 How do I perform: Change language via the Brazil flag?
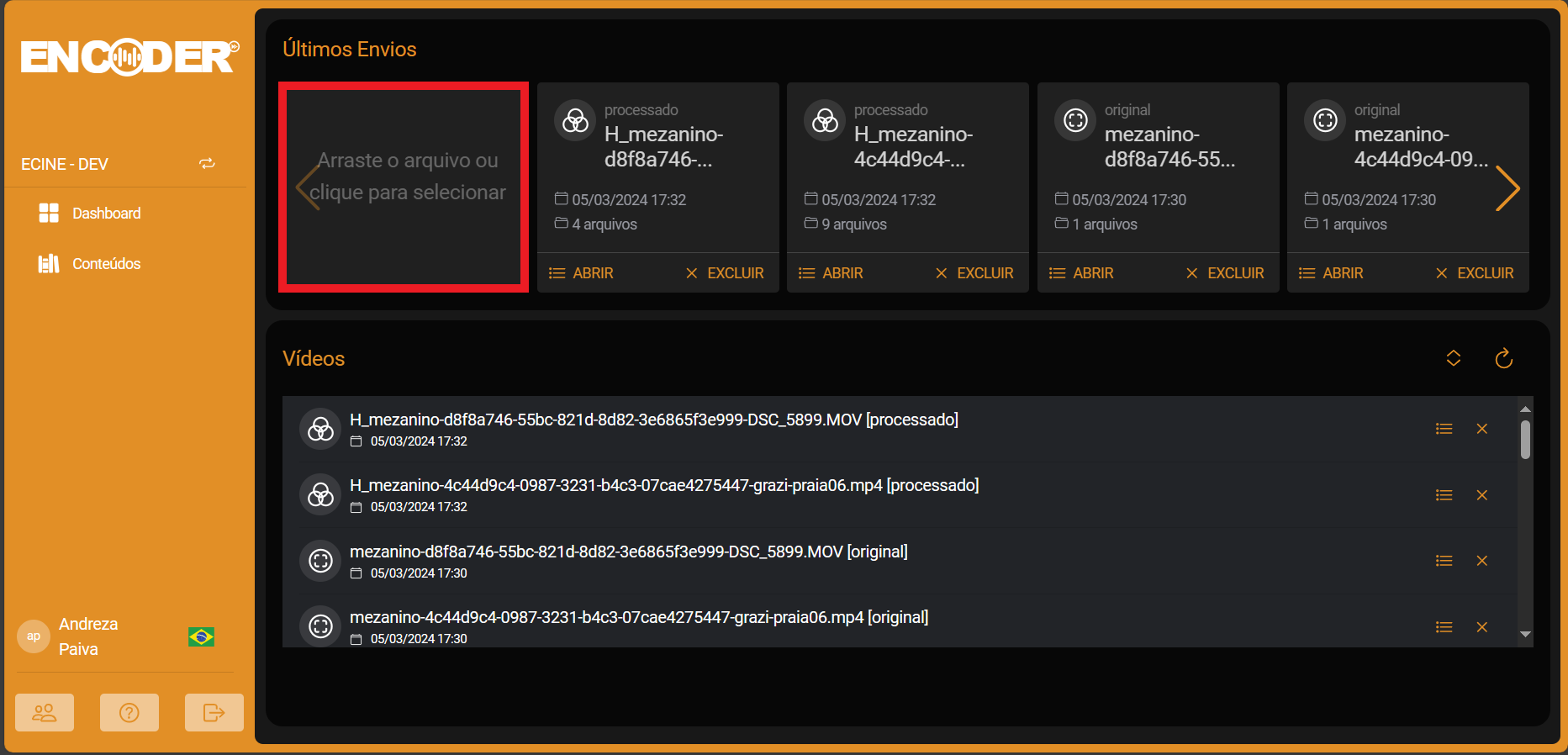click(201, 636)
